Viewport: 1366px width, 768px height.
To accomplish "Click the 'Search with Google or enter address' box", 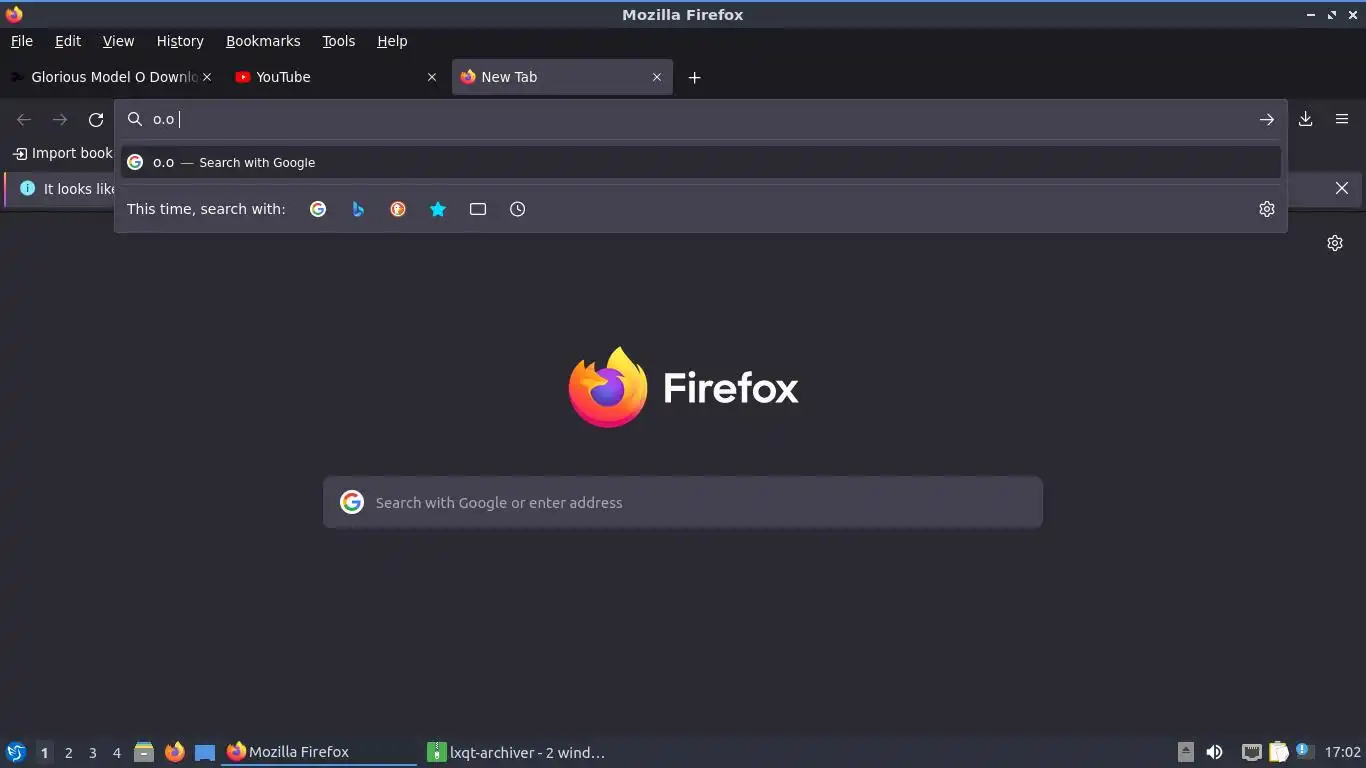I will (683, 502).
